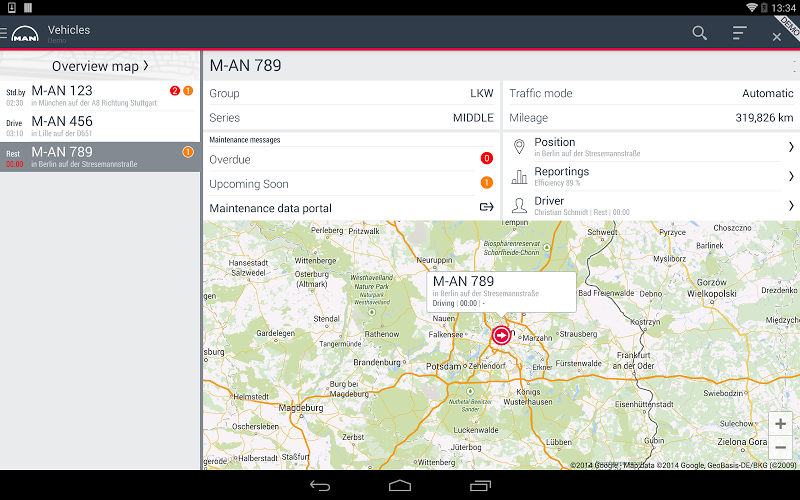Viewport: 800px width, 500px height.
Task: Click the Mileage 319,826 km value
Action: 764,118
